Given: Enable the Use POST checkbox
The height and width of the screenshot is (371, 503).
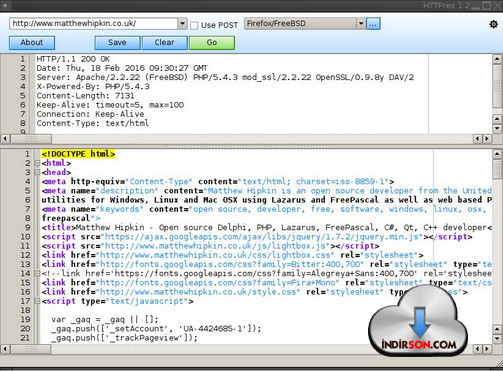Looking at the screenshot, I should point(194,25).
